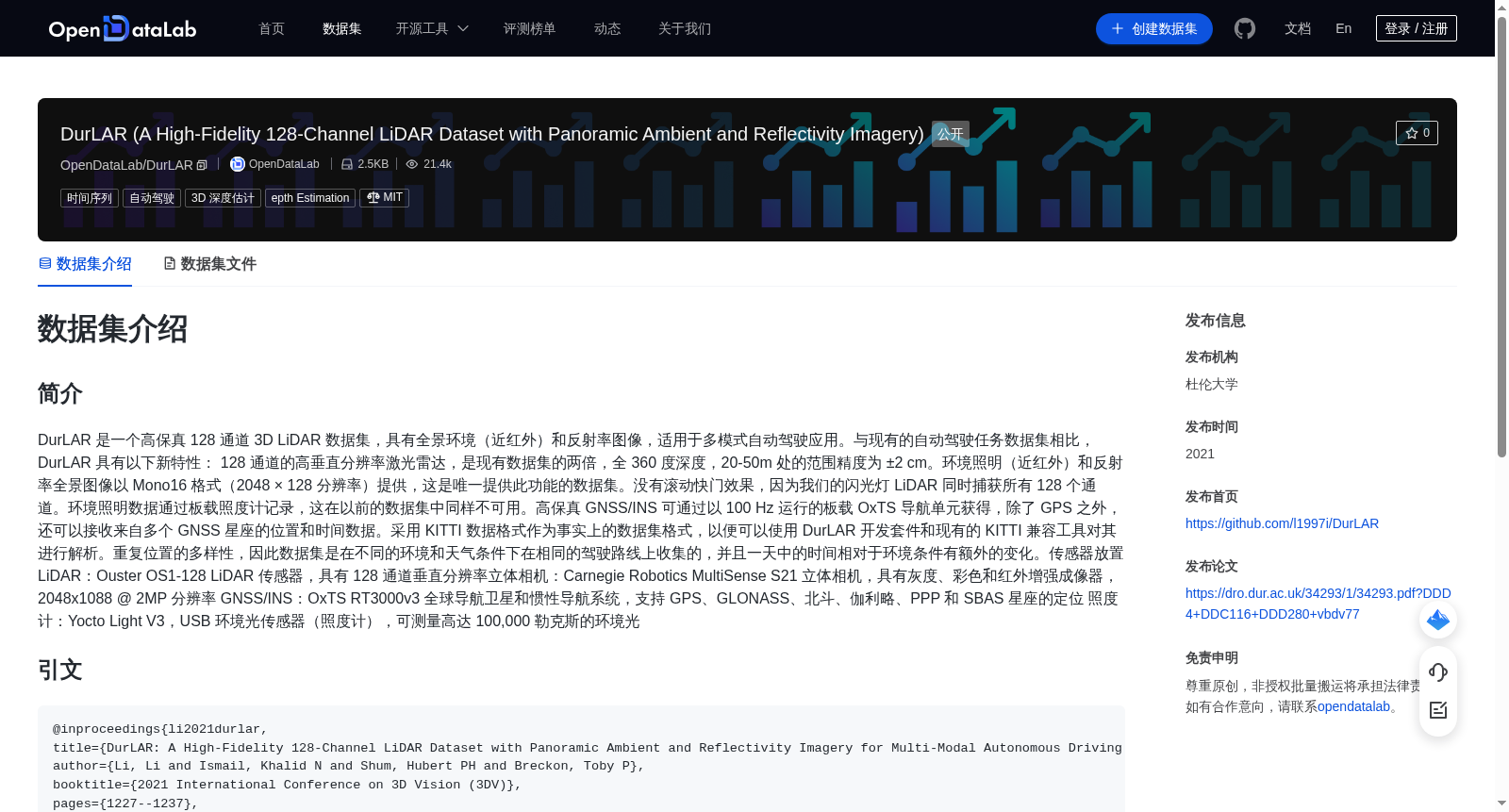
Task: Click the MIT license tag
Action: [384, 198]
